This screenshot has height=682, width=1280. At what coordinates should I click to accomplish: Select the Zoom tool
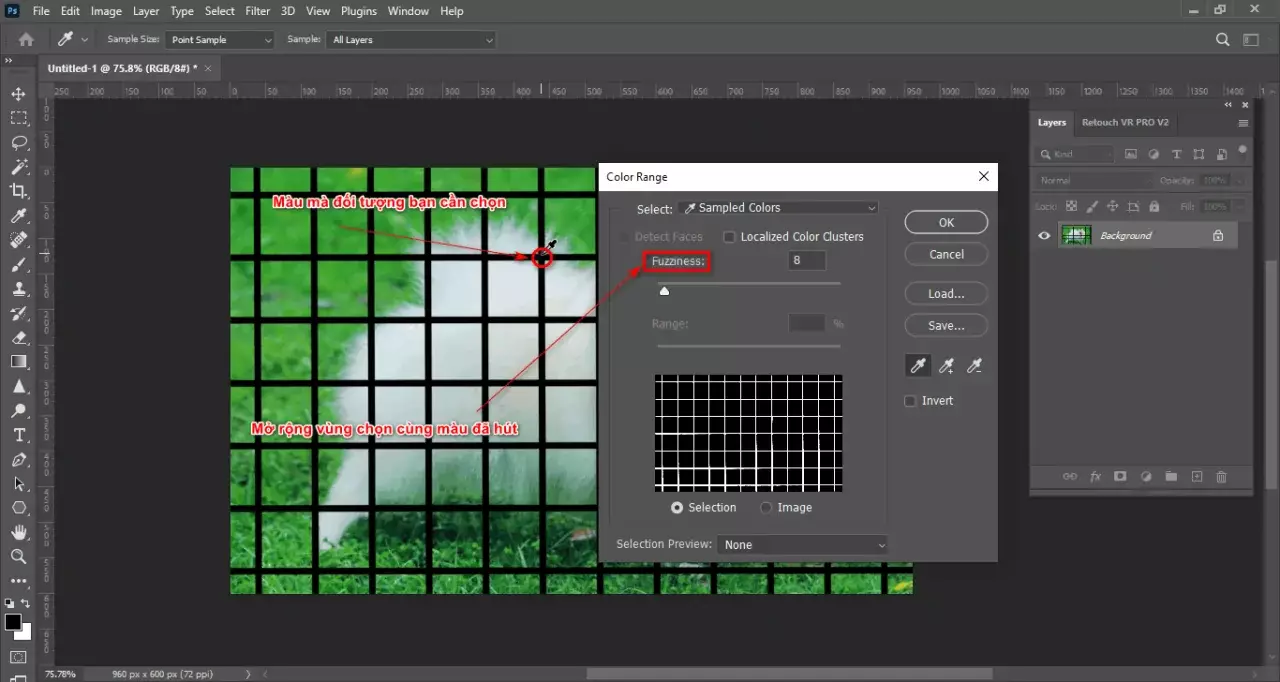pos(20,556)
